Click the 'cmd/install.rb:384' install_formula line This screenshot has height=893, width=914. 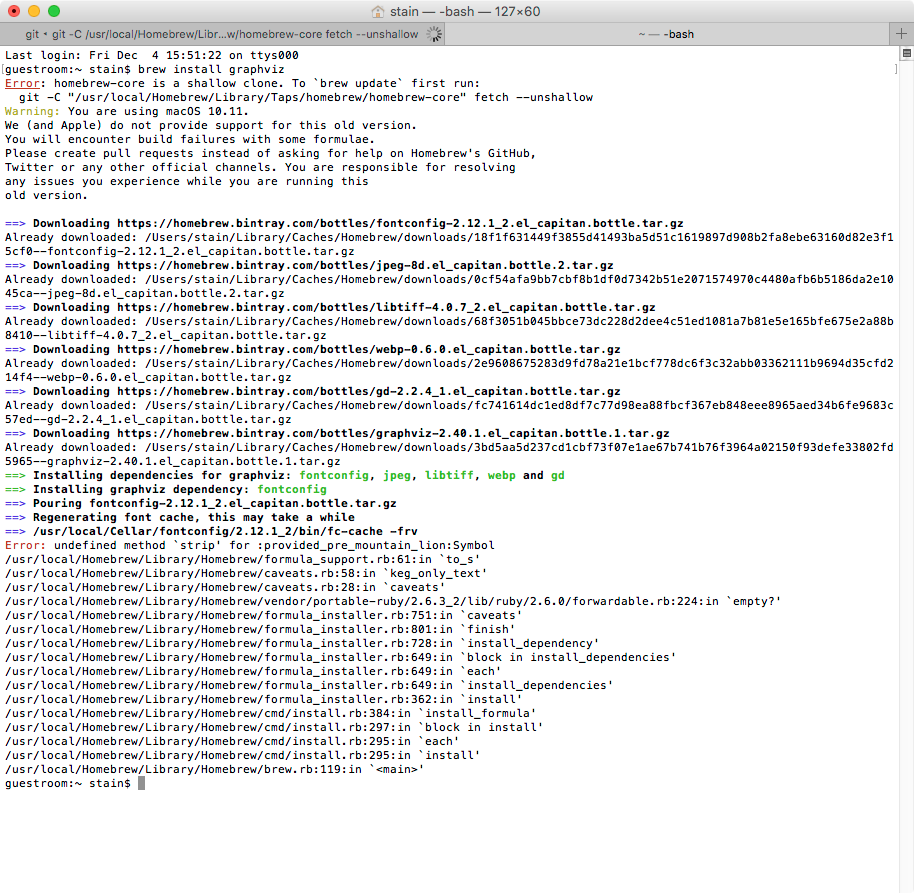[x=270, y=713]
